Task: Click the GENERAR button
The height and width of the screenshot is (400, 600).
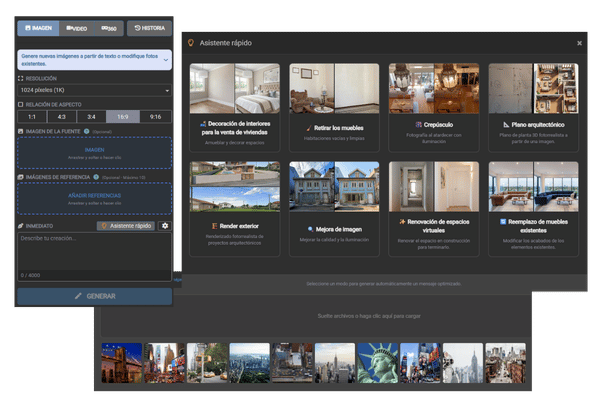Action: coord(95,296)
